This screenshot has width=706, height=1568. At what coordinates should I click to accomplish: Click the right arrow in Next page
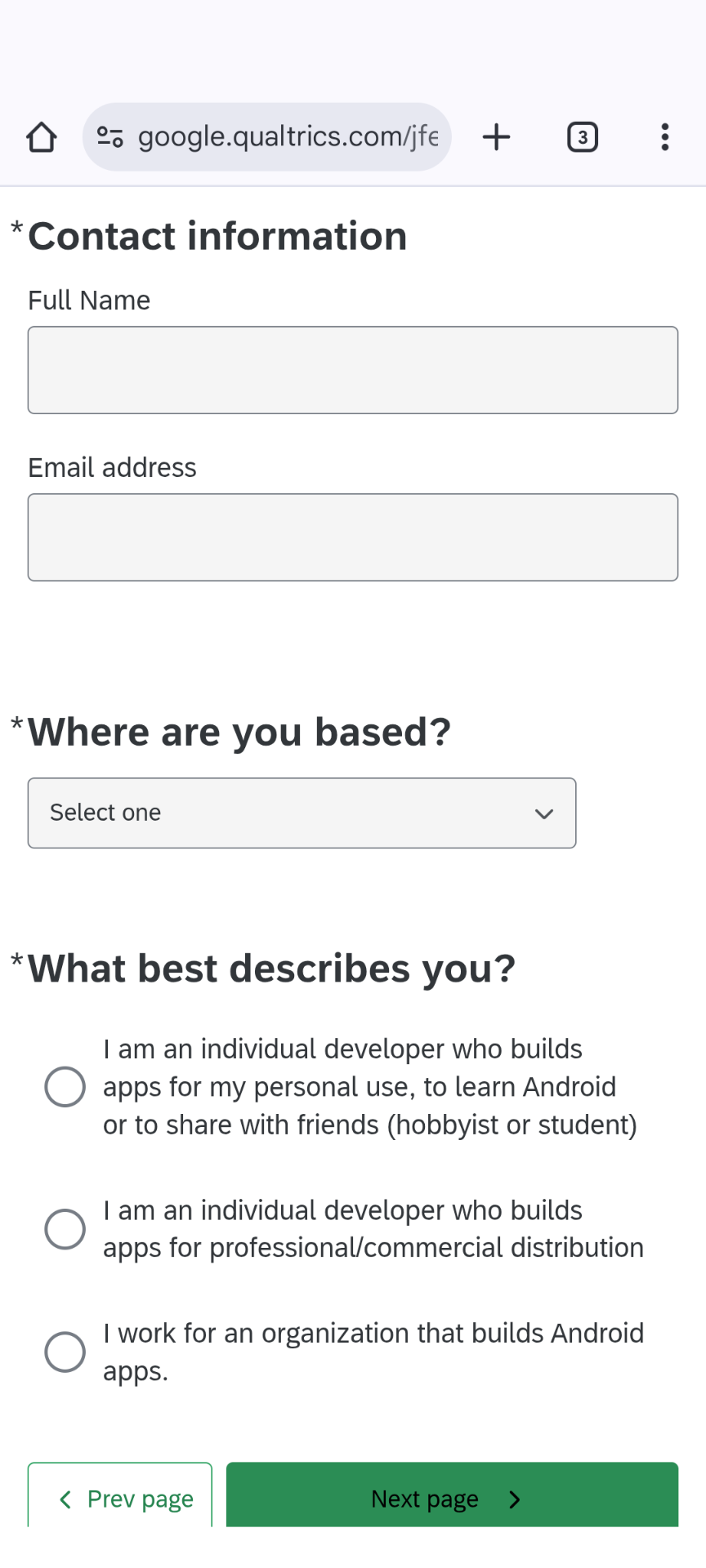point(515,1499)
